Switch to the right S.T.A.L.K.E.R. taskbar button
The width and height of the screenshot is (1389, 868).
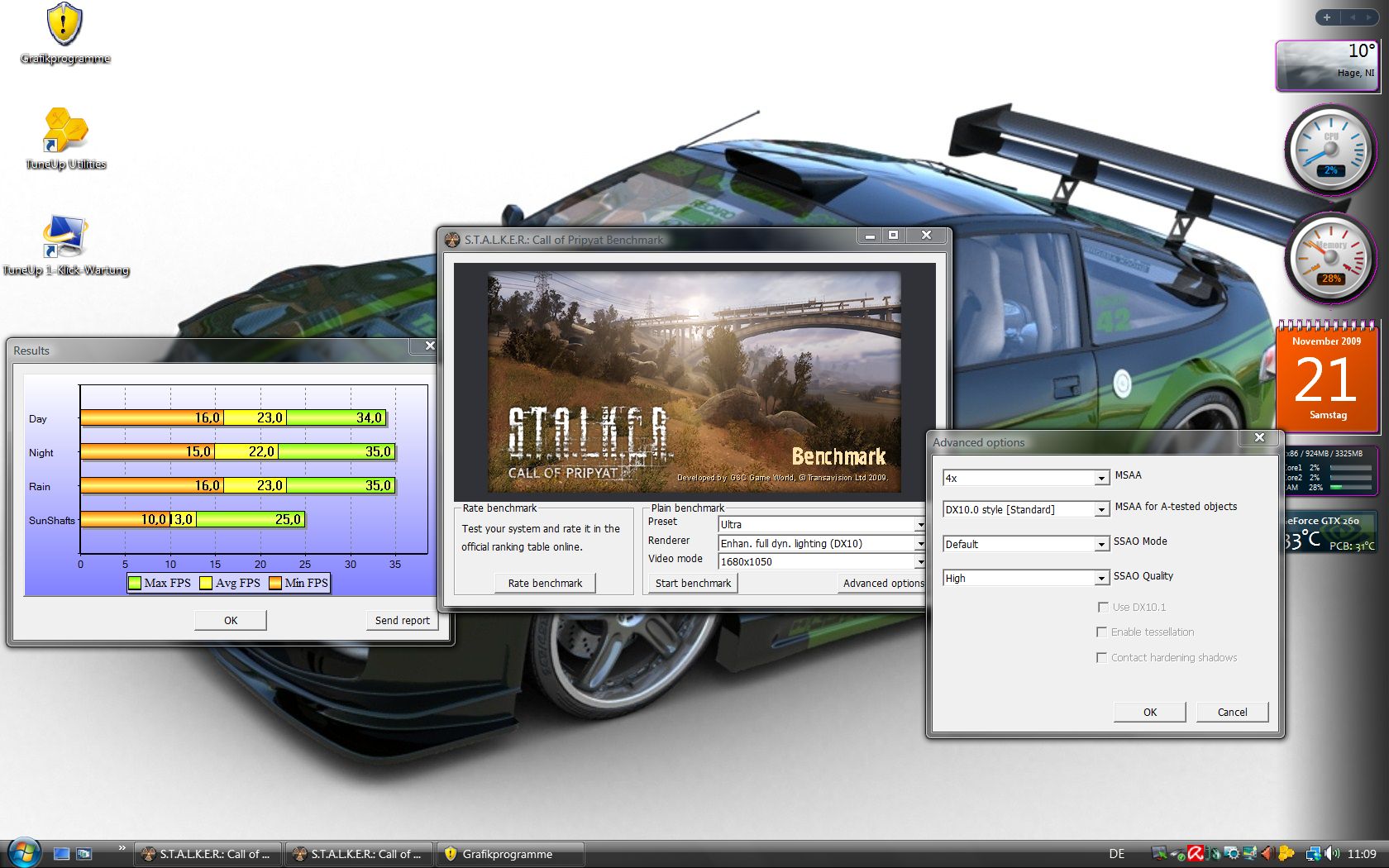coord(359,854)
